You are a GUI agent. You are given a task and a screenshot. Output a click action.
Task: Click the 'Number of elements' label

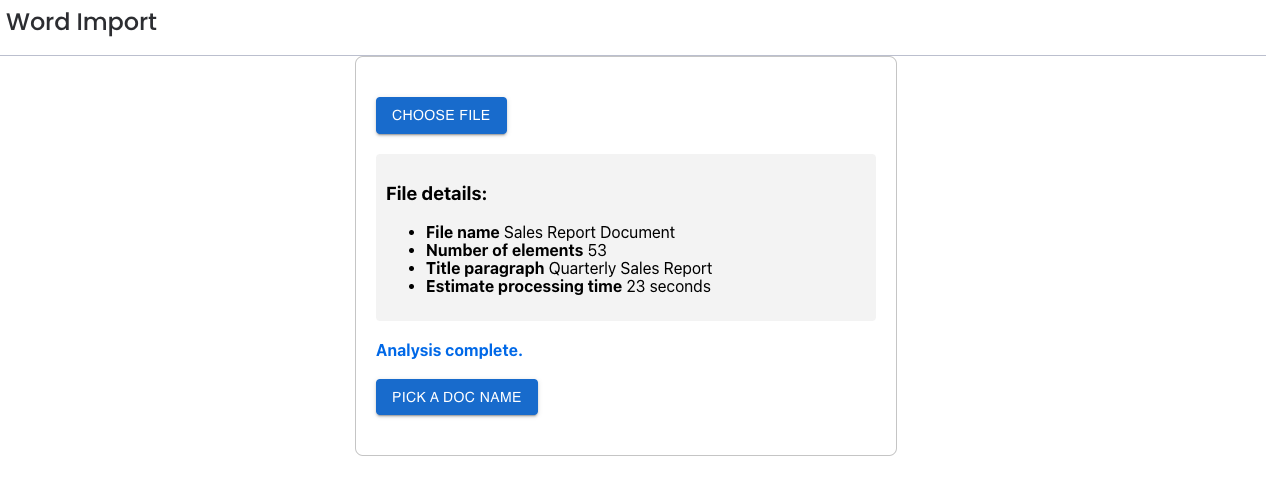click(504, 250)
